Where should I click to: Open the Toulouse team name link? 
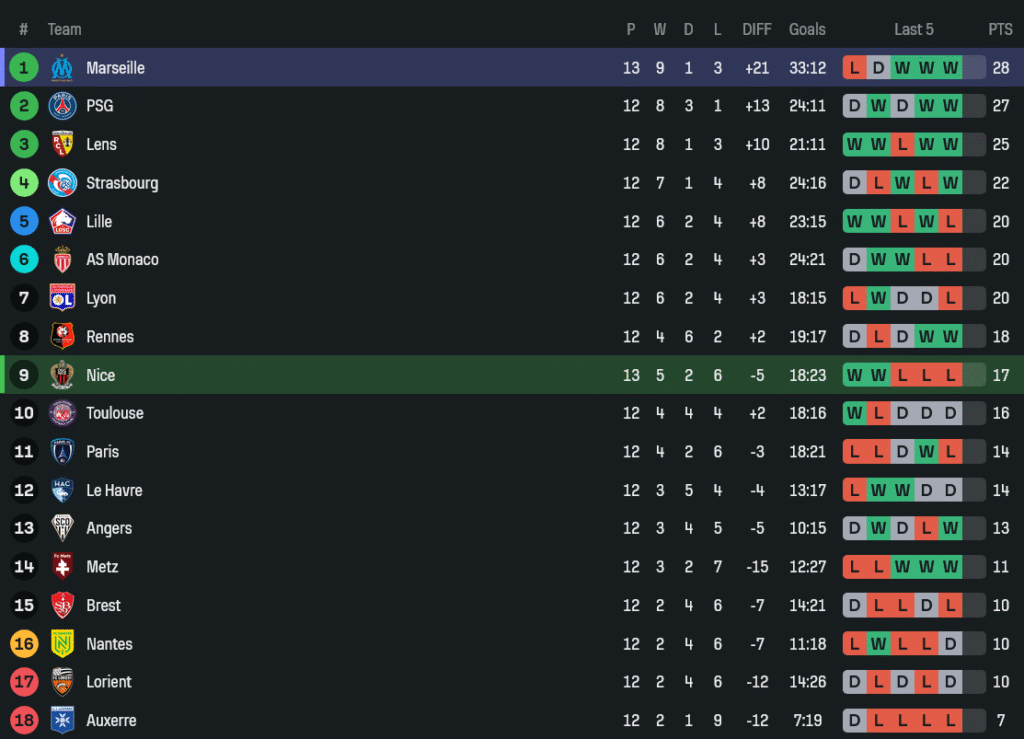(x=115, y=413)
